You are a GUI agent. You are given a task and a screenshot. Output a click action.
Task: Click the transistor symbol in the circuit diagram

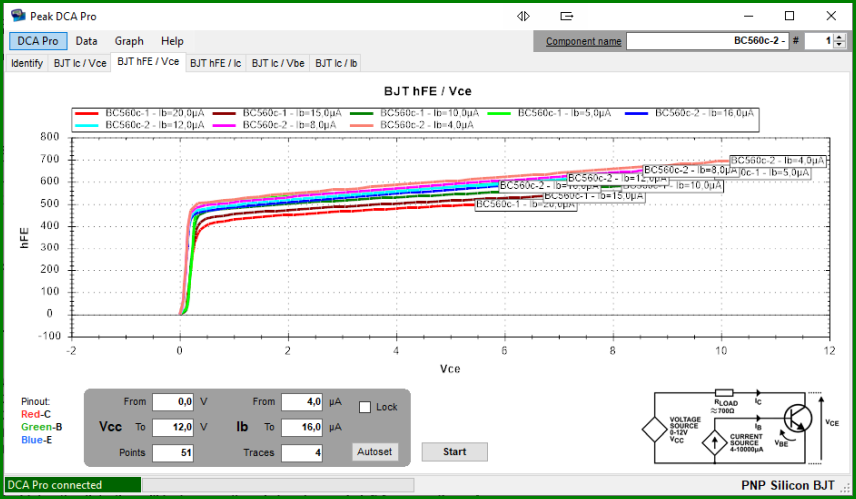click(x=798, y=419)
